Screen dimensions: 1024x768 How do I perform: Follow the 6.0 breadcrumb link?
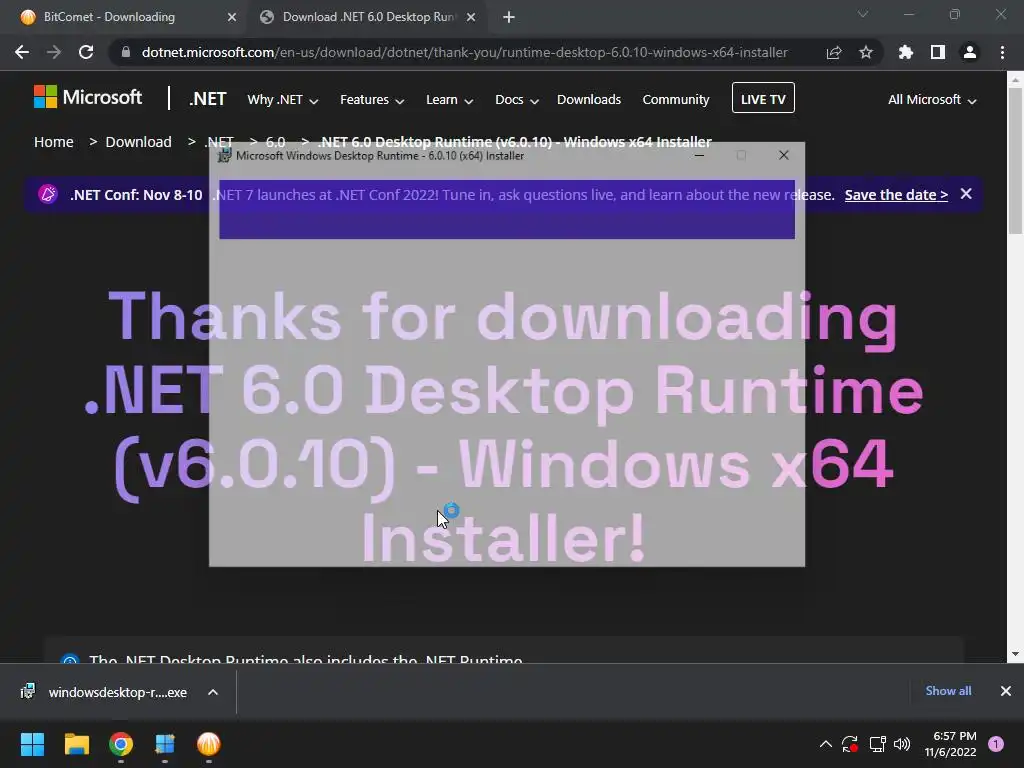tap(275, 142)
